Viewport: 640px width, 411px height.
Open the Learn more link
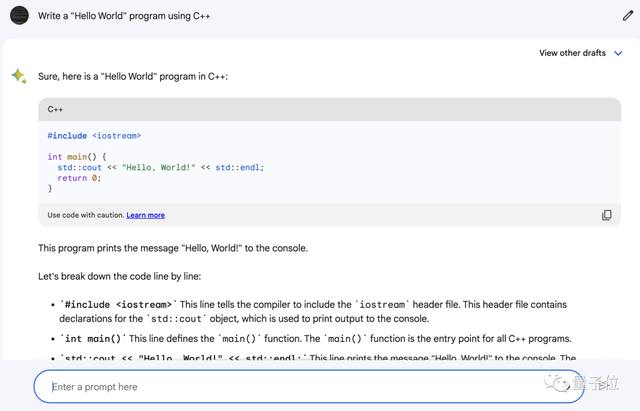[145, 215]
